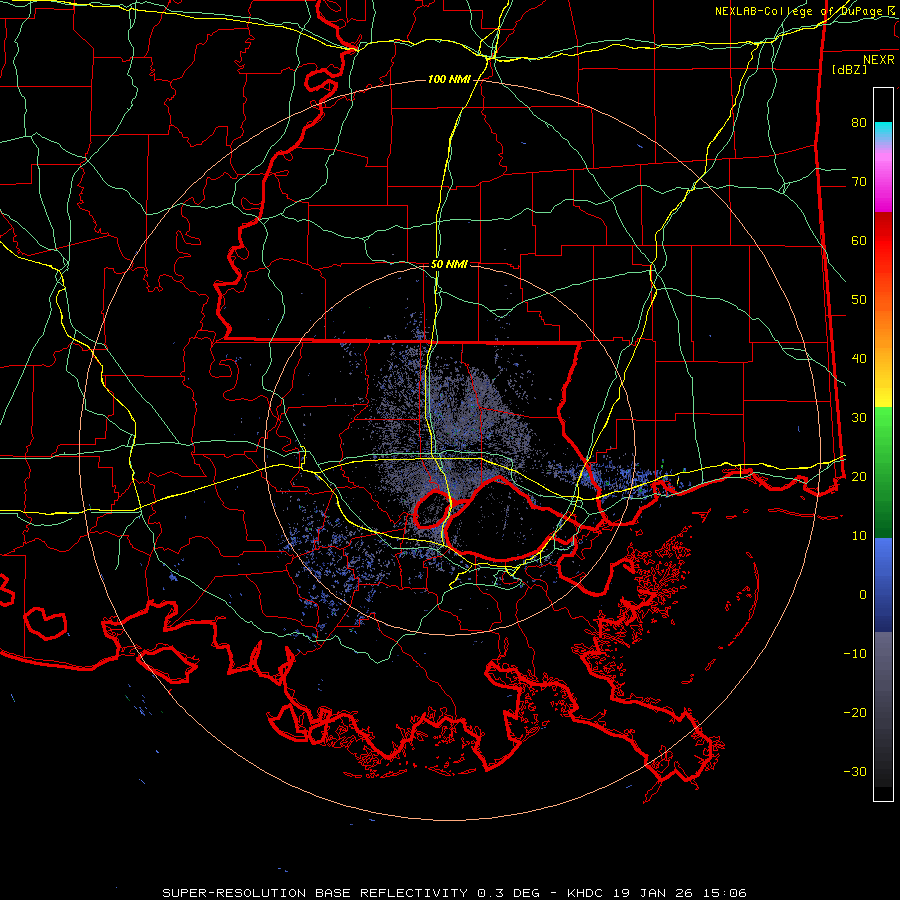The width and height of the screenshot is (900, 900).
Task: Click the 20 value on dBZ scale
Action: [x=859, y=476]
